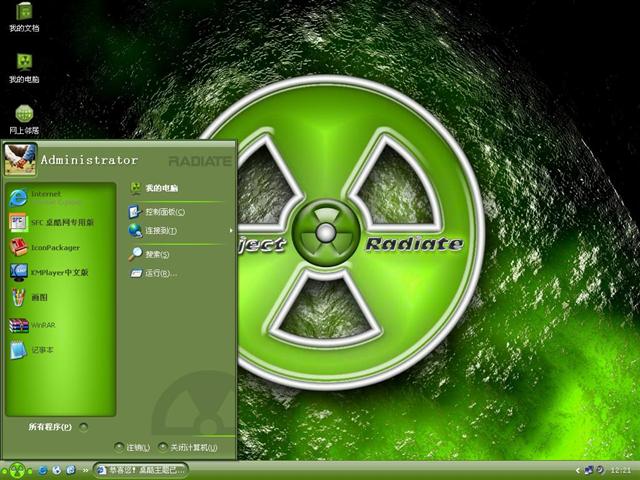Screen dimensions: 640x480
Task: Click the Administrator user name text
Action: click(x=89, y=160)
